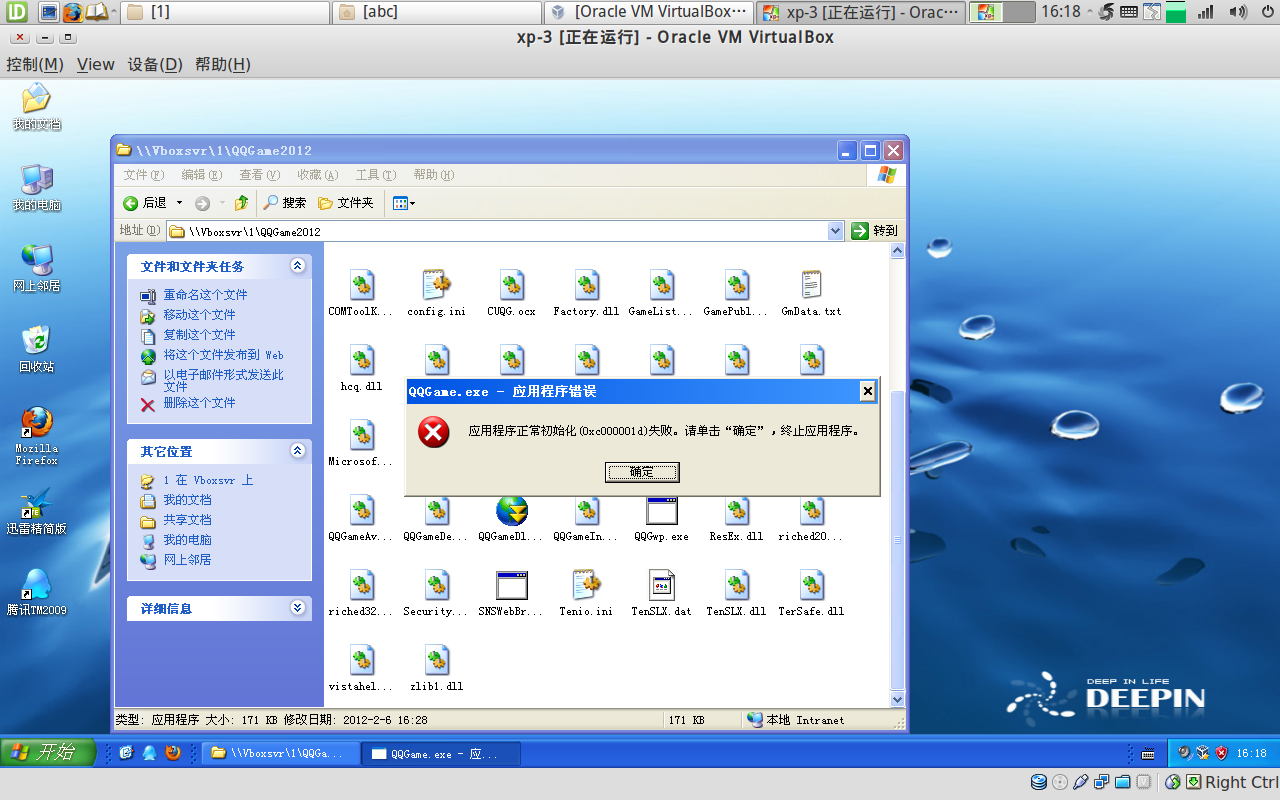The image size is (1280, 800).
Task: Click the 转到 go button
Action: pyautogui.click(x=875, y=231)
